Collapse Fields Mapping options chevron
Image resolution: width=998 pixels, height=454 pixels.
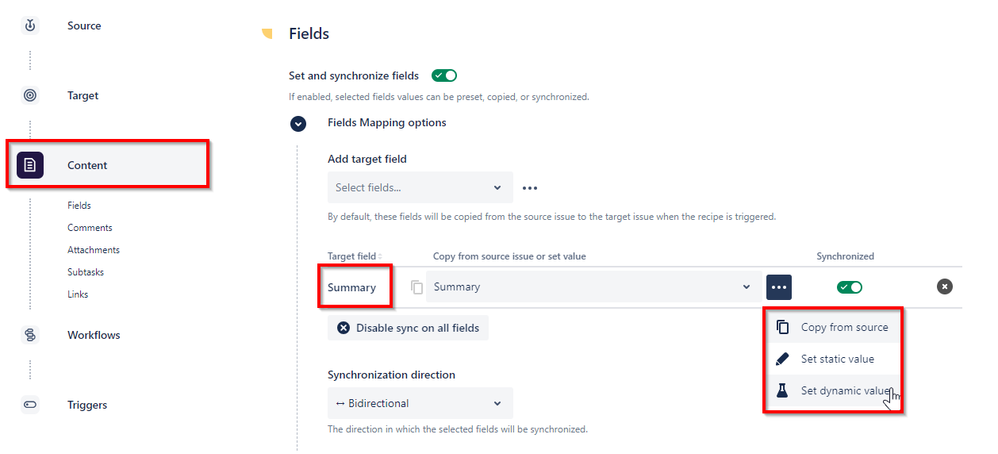299,124
